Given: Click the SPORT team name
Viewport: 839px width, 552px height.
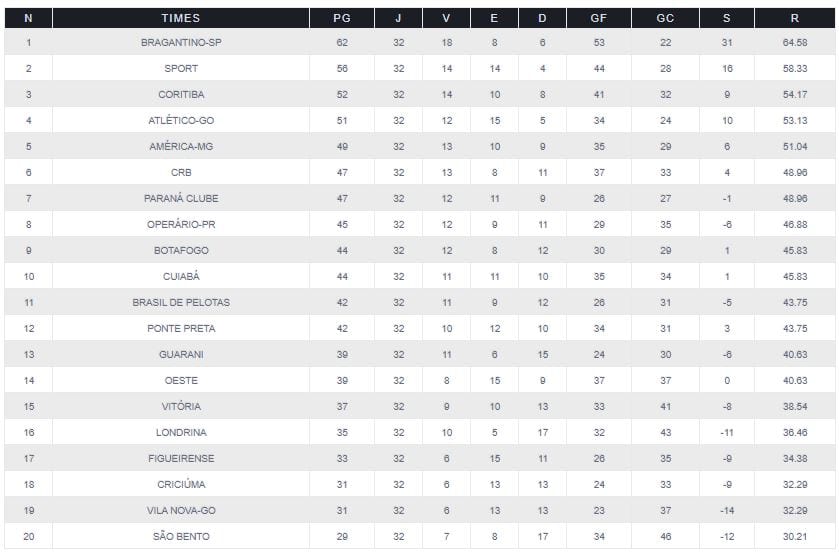Looking at the screenshot, I should 181,69.
